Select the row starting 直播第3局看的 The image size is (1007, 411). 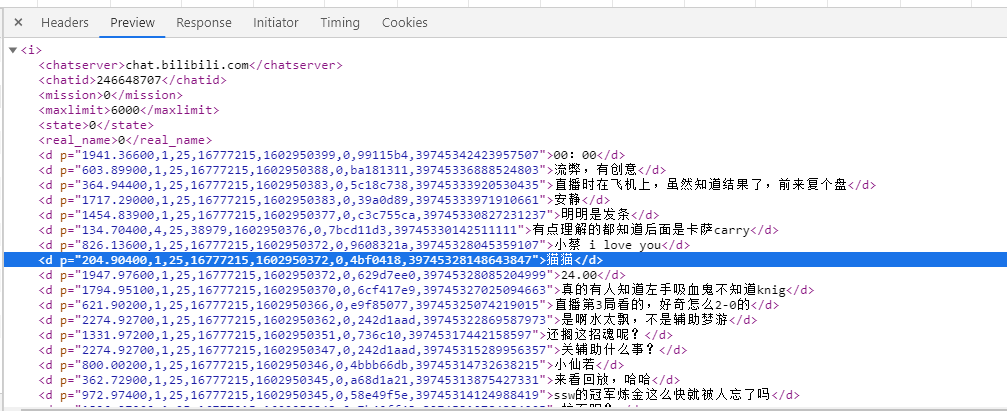(408, 304)
